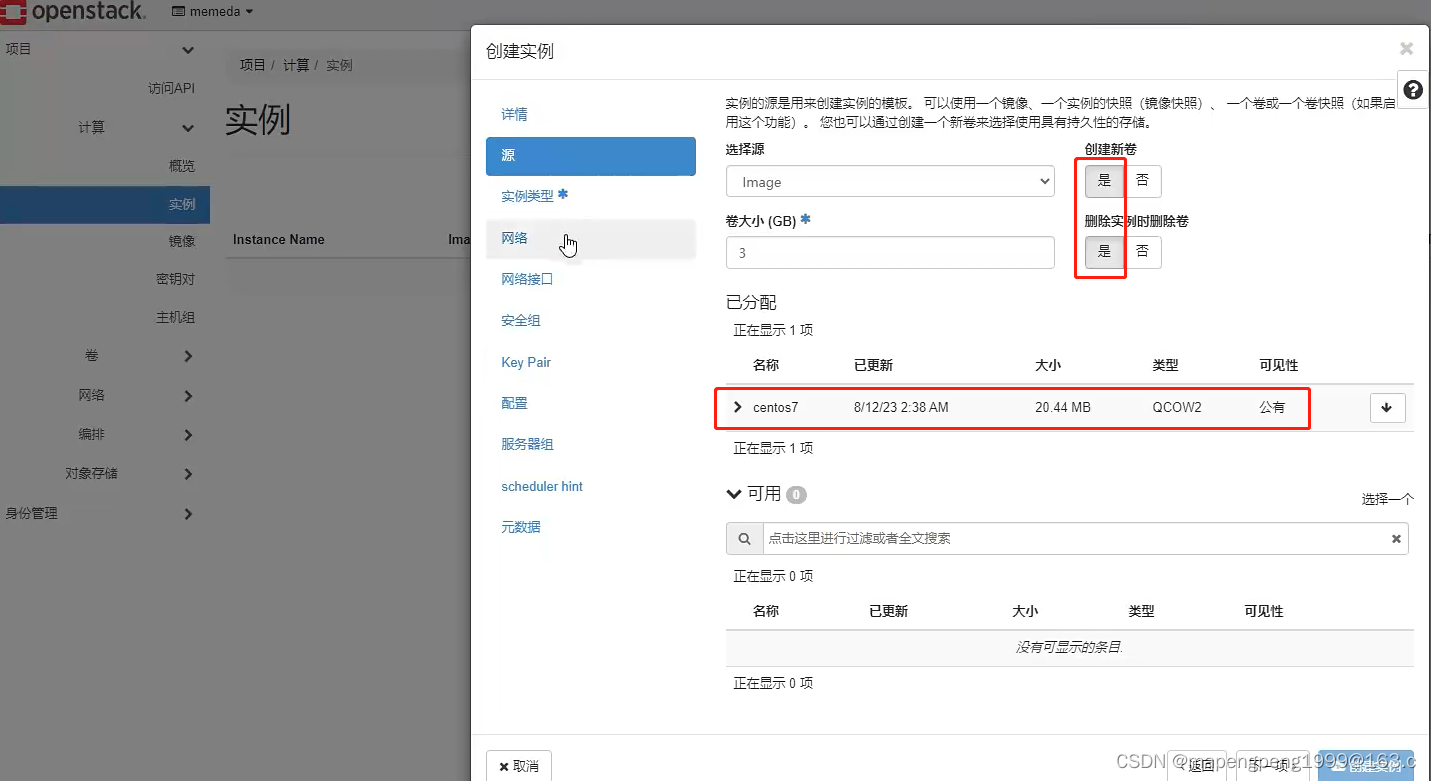This screenshot has height=781, width=1431.
Task: Switch to scheduler hint wizard step
Action: pos(591,486)
